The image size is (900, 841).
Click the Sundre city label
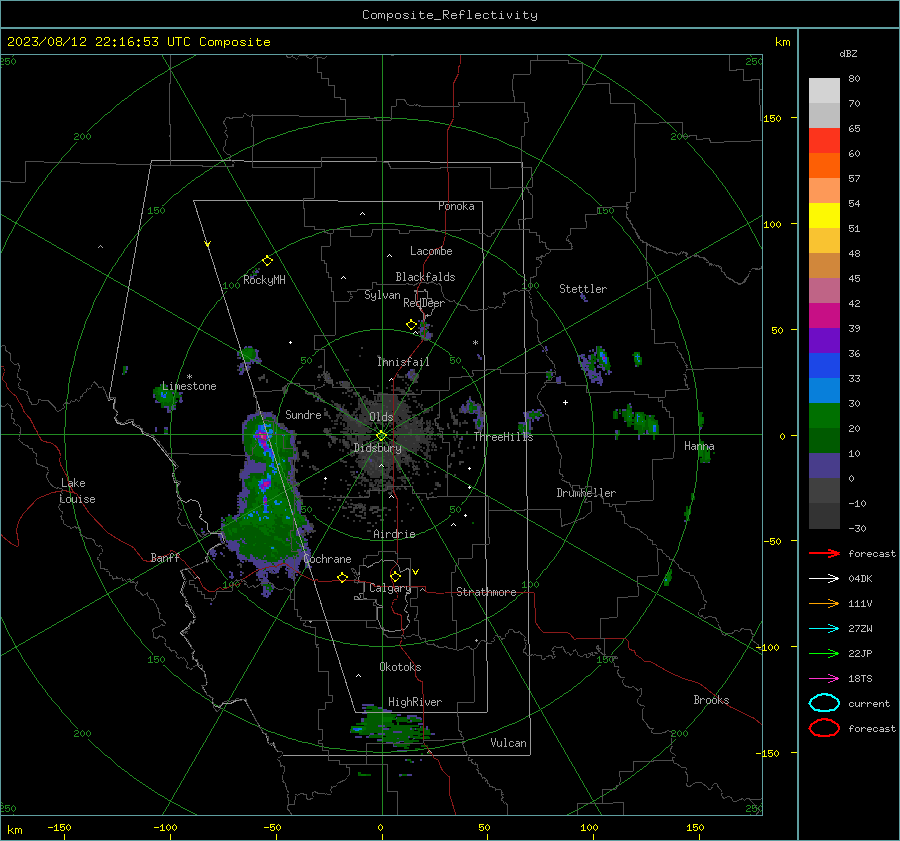(303, 414)
